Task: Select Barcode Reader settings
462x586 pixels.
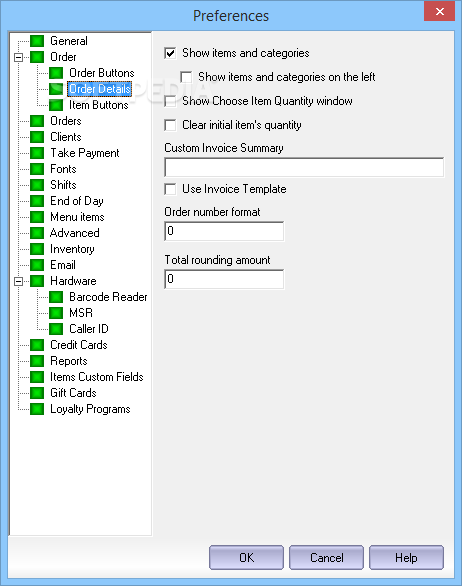Action: pyautogui.click(x=108, y=297)
